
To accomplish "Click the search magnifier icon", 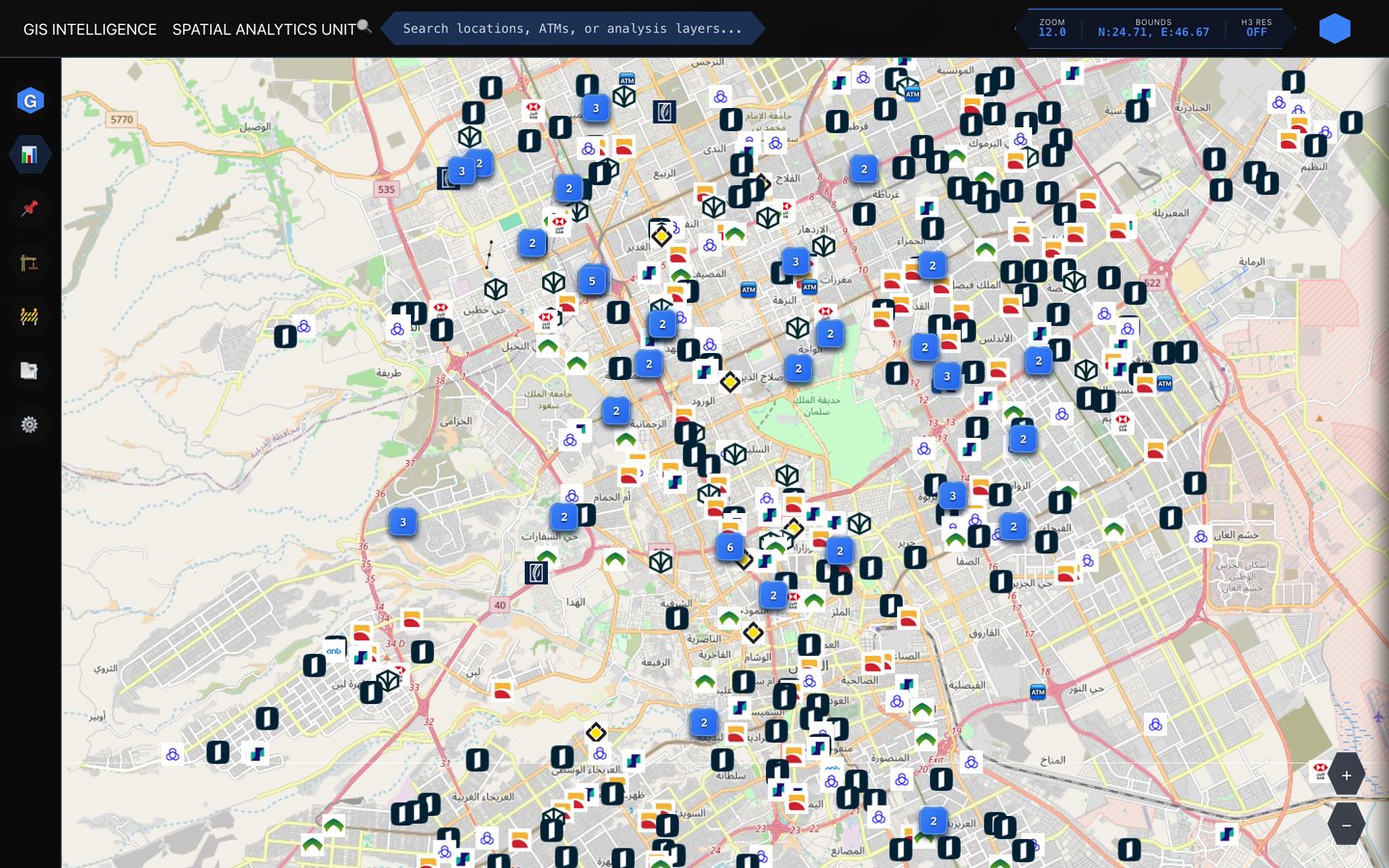I will (364, 26).
